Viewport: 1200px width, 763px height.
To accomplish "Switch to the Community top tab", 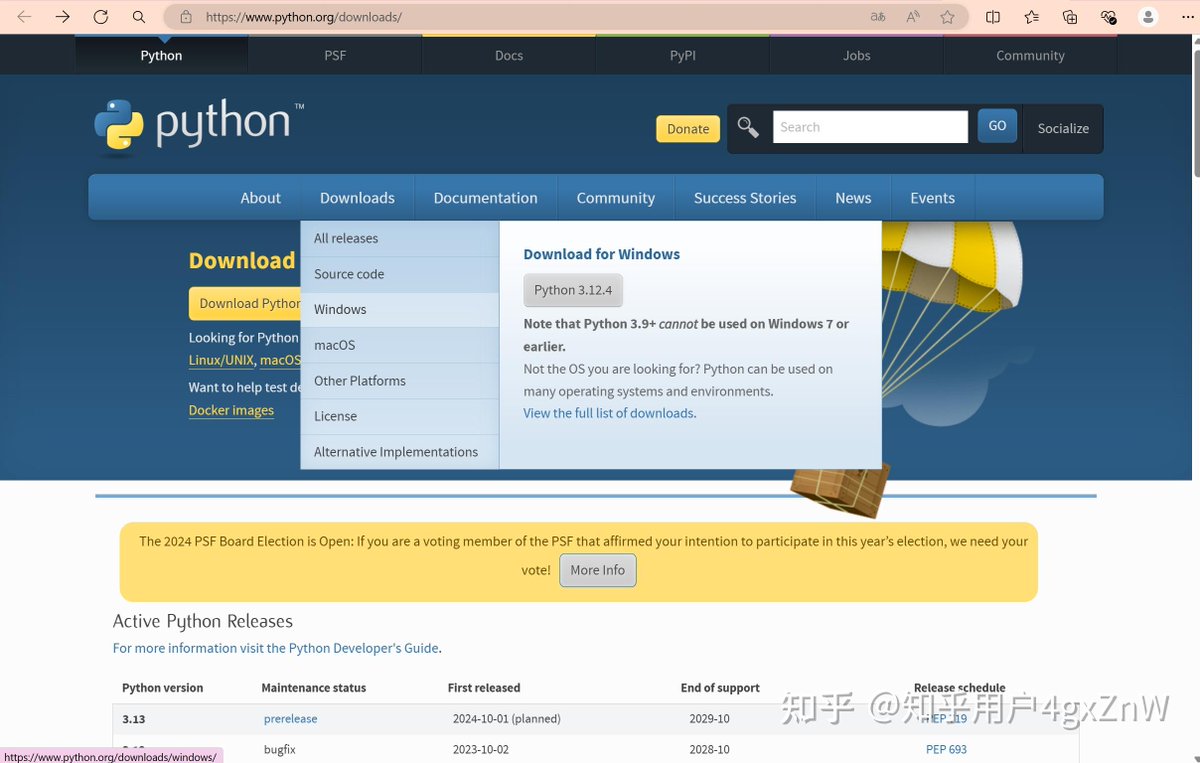I will 1030,55.
